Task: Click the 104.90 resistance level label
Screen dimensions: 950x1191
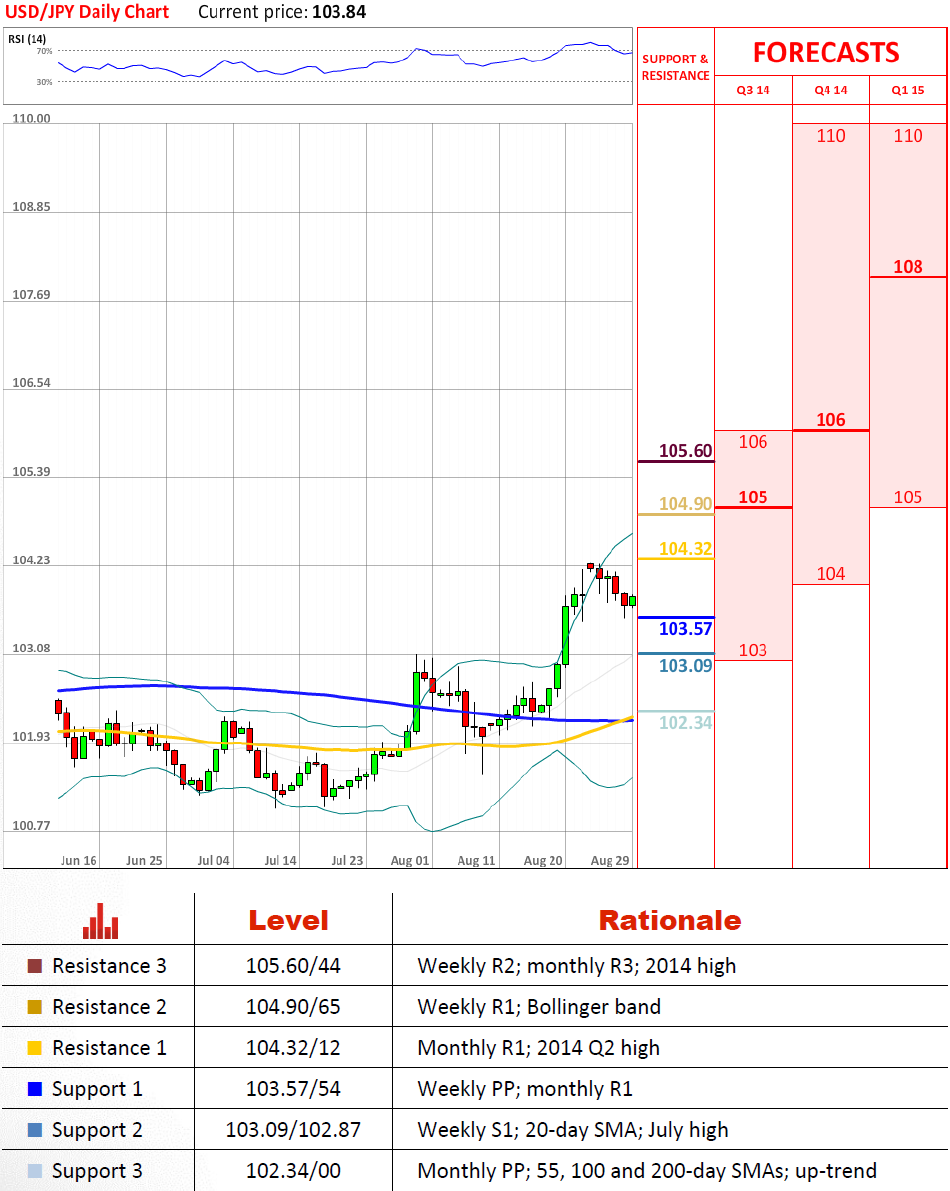Action: pos(685,504)
